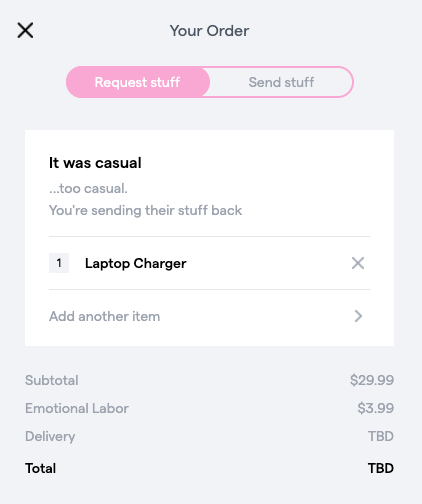
Task: Click the Total TBD value
Action: coord(381,468)
